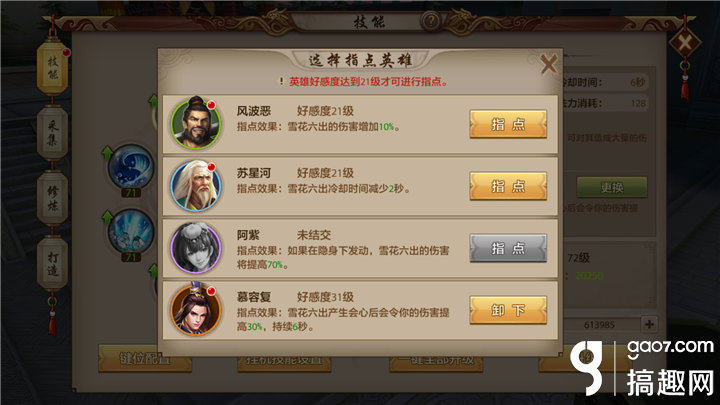Click 卸下 button for 慕容复
Screen dimensions: 720x405
tap(508, 310)
